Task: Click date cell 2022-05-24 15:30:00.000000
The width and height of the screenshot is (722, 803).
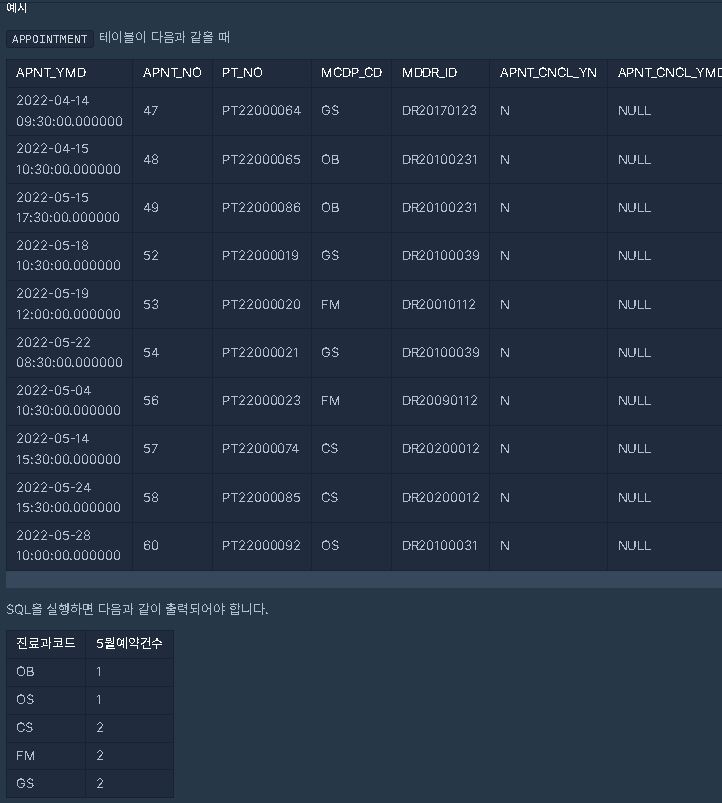Action: [68, 497]
